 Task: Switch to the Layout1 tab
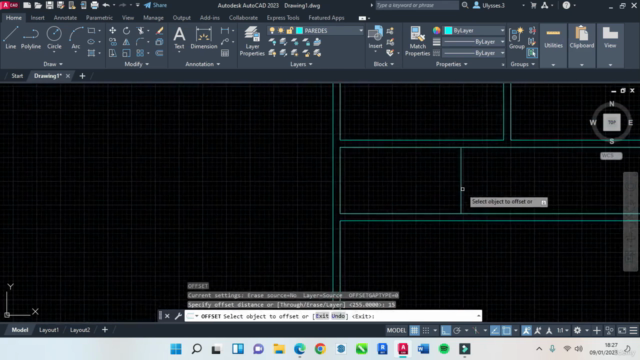pos(49,330)
